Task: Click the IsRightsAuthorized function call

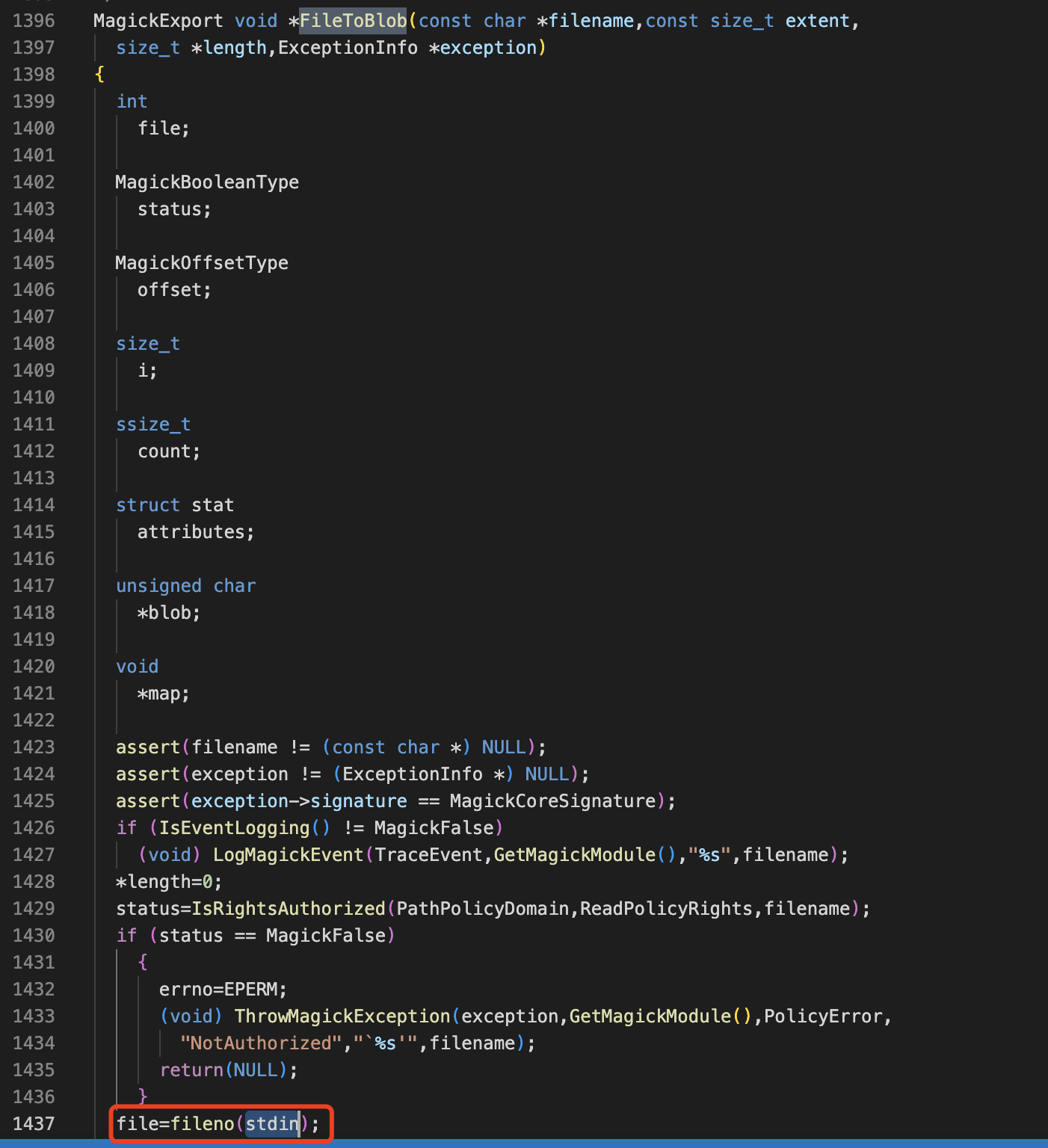Action: point(288,908)
